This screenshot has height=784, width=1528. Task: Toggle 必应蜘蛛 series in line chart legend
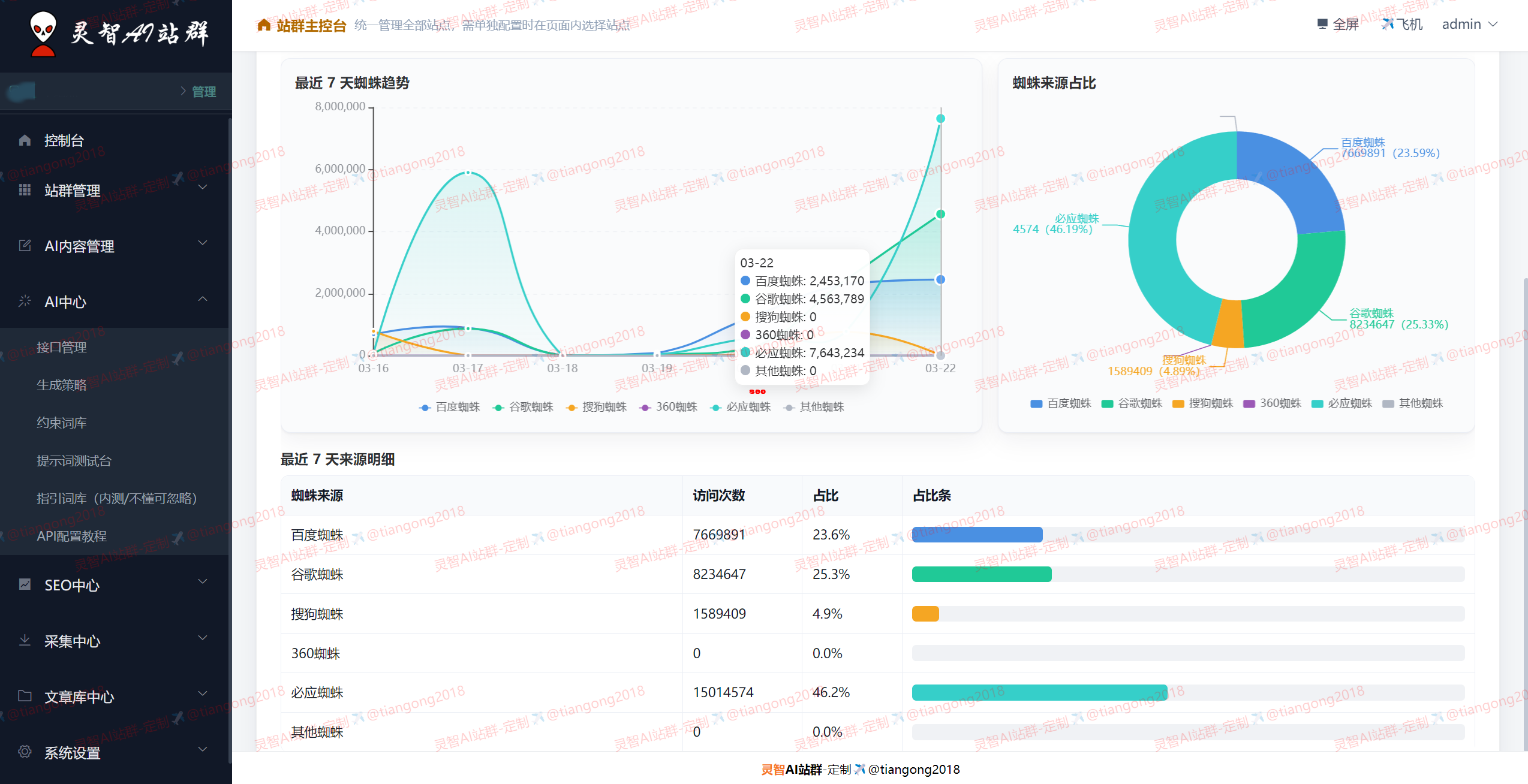[741, 407]
